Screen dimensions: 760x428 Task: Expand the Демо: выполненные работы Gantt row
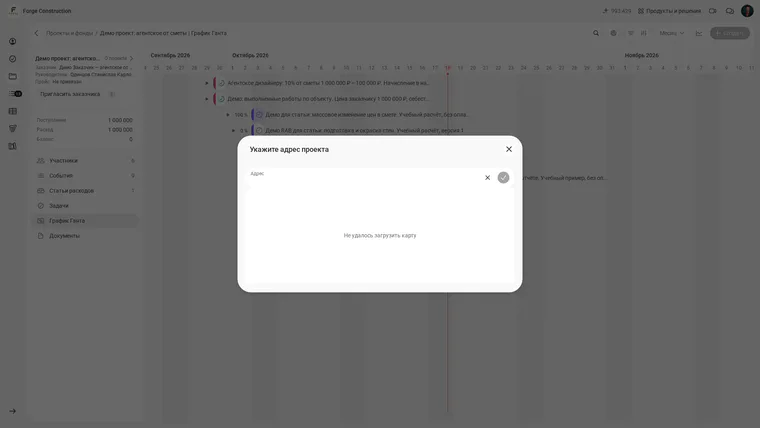pyautogui.click(x=206, y=99)
